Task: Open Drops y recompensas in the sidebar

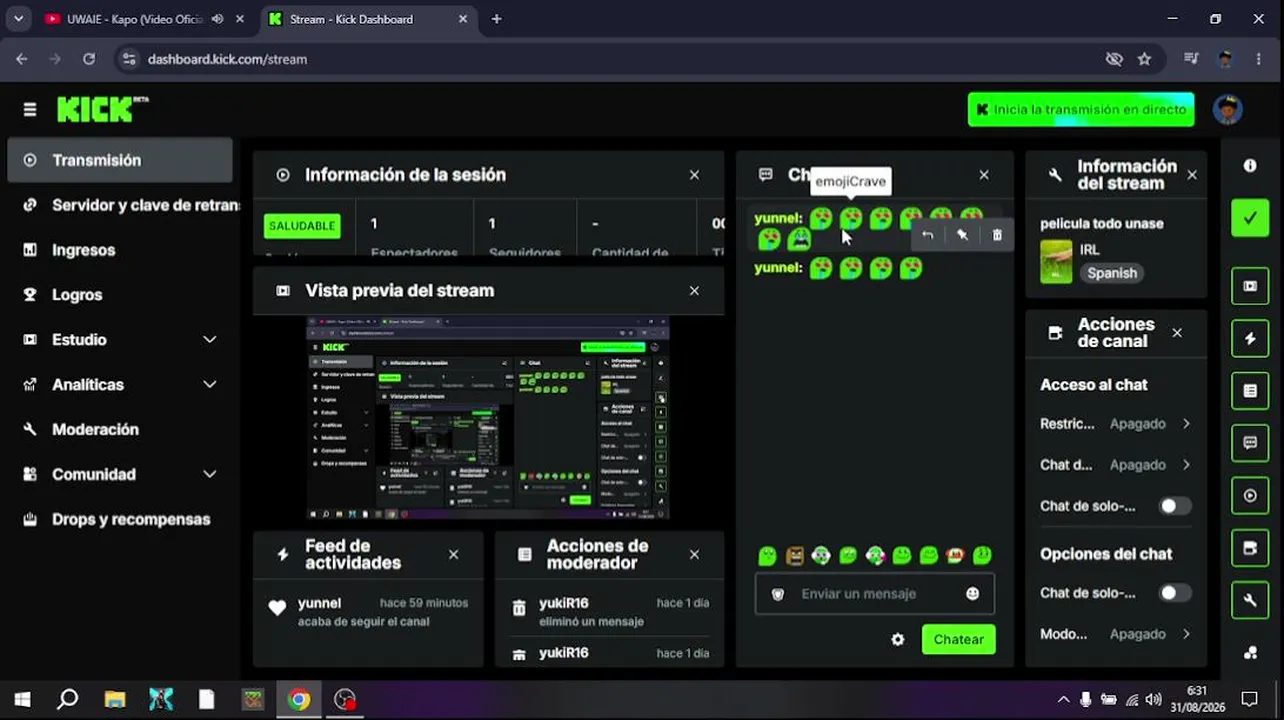Action: (120, 520)
